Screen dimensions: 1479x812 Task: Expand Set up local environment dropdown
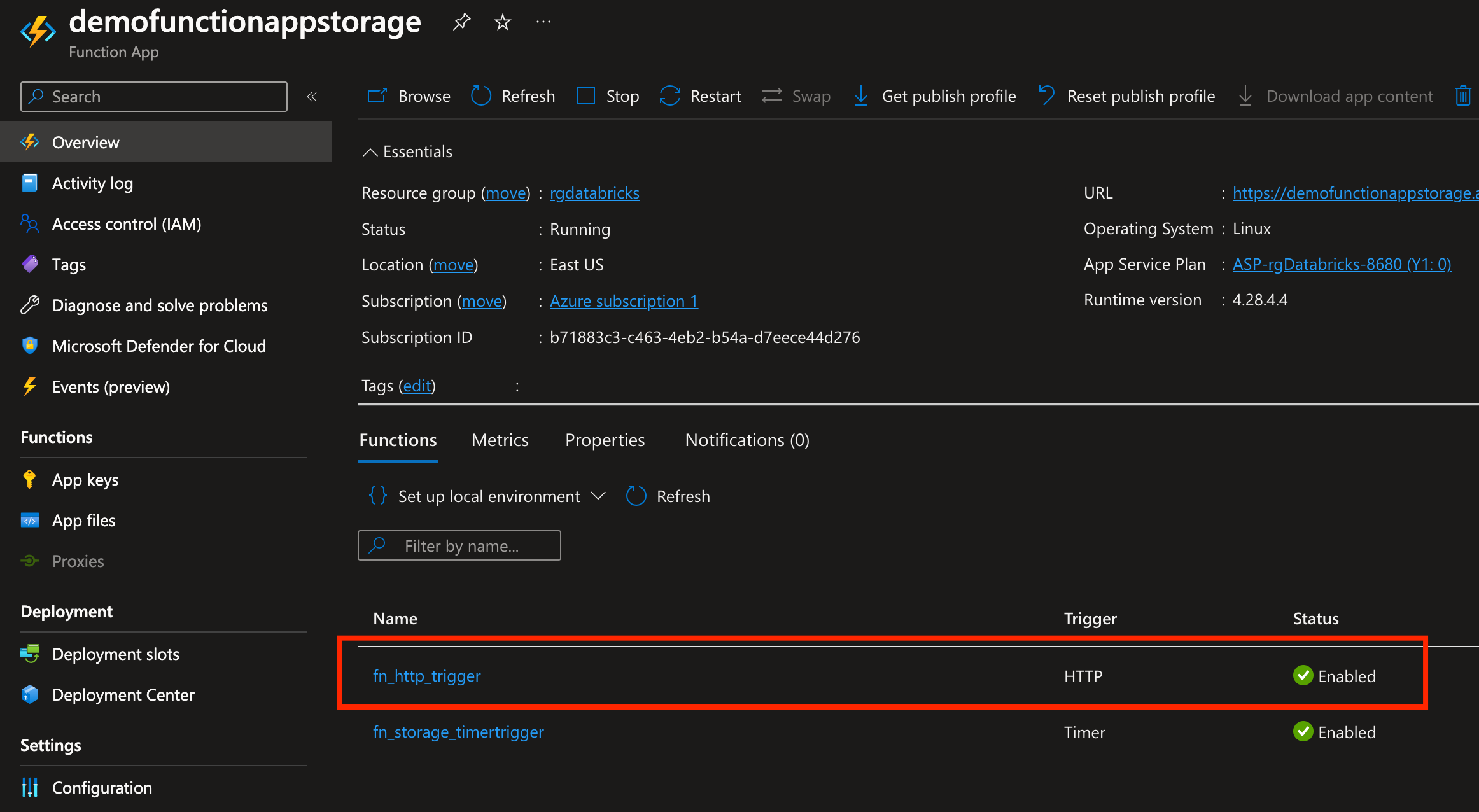pos(487,496)
